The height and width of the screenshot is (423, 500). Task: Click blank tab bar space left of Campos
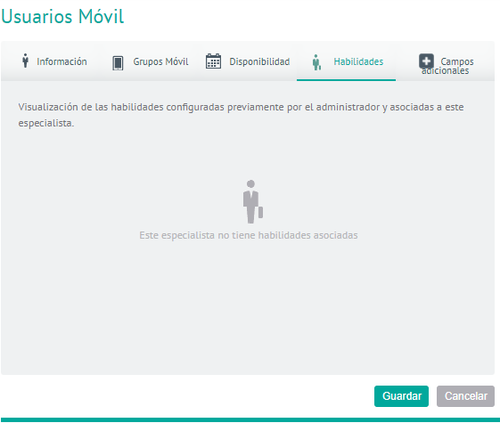tap(407, 62)
